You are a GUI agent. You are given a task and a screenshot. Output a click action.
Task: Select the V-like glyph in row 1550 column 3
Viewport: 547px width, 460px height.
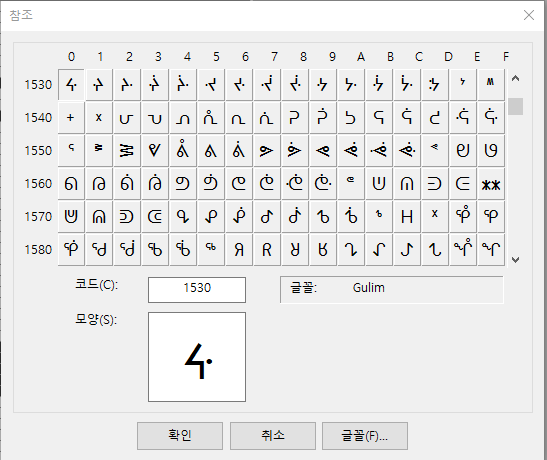[155, 151]
